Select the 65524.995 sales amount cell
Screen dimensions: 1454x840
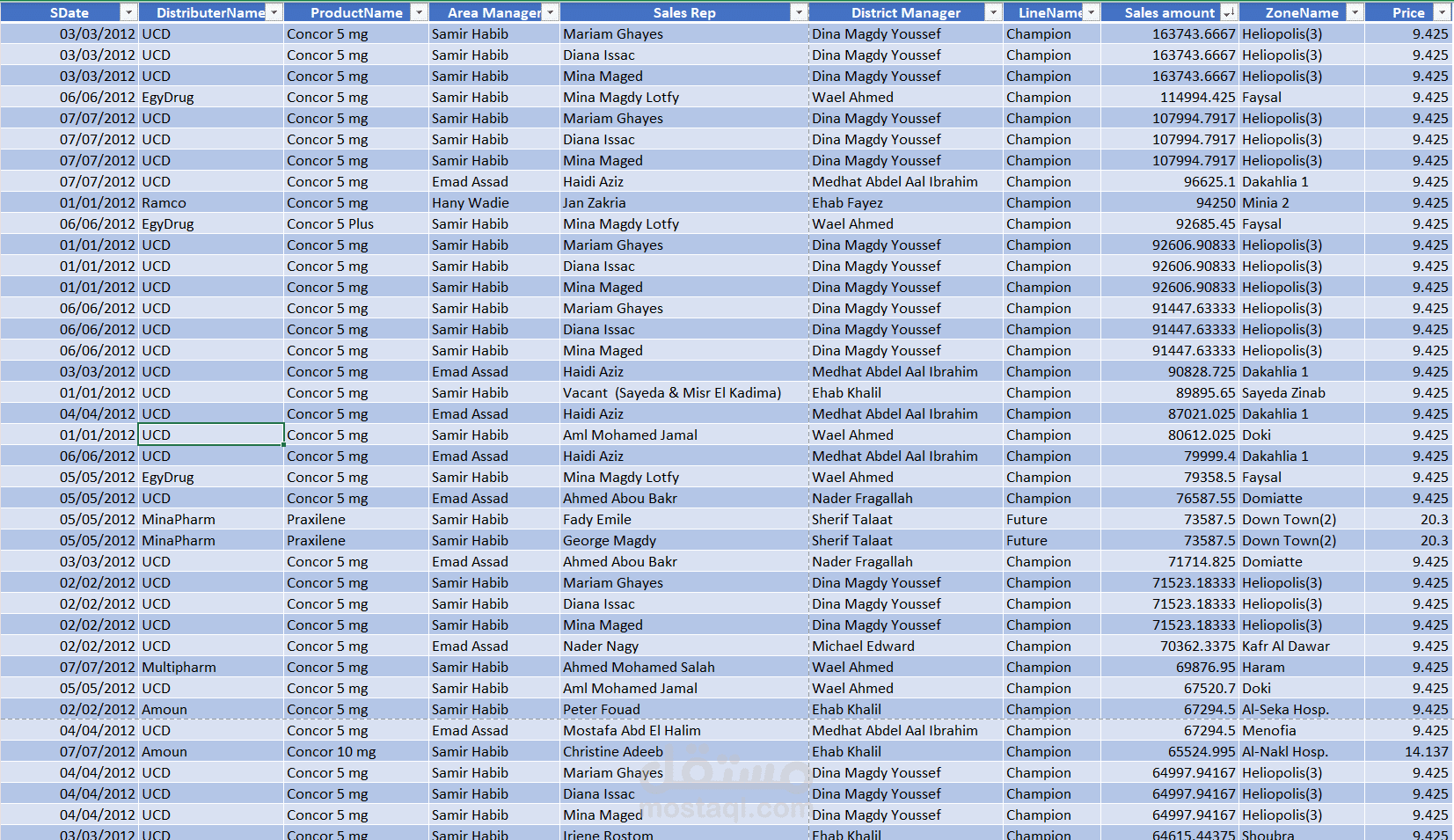point(1170,751)
